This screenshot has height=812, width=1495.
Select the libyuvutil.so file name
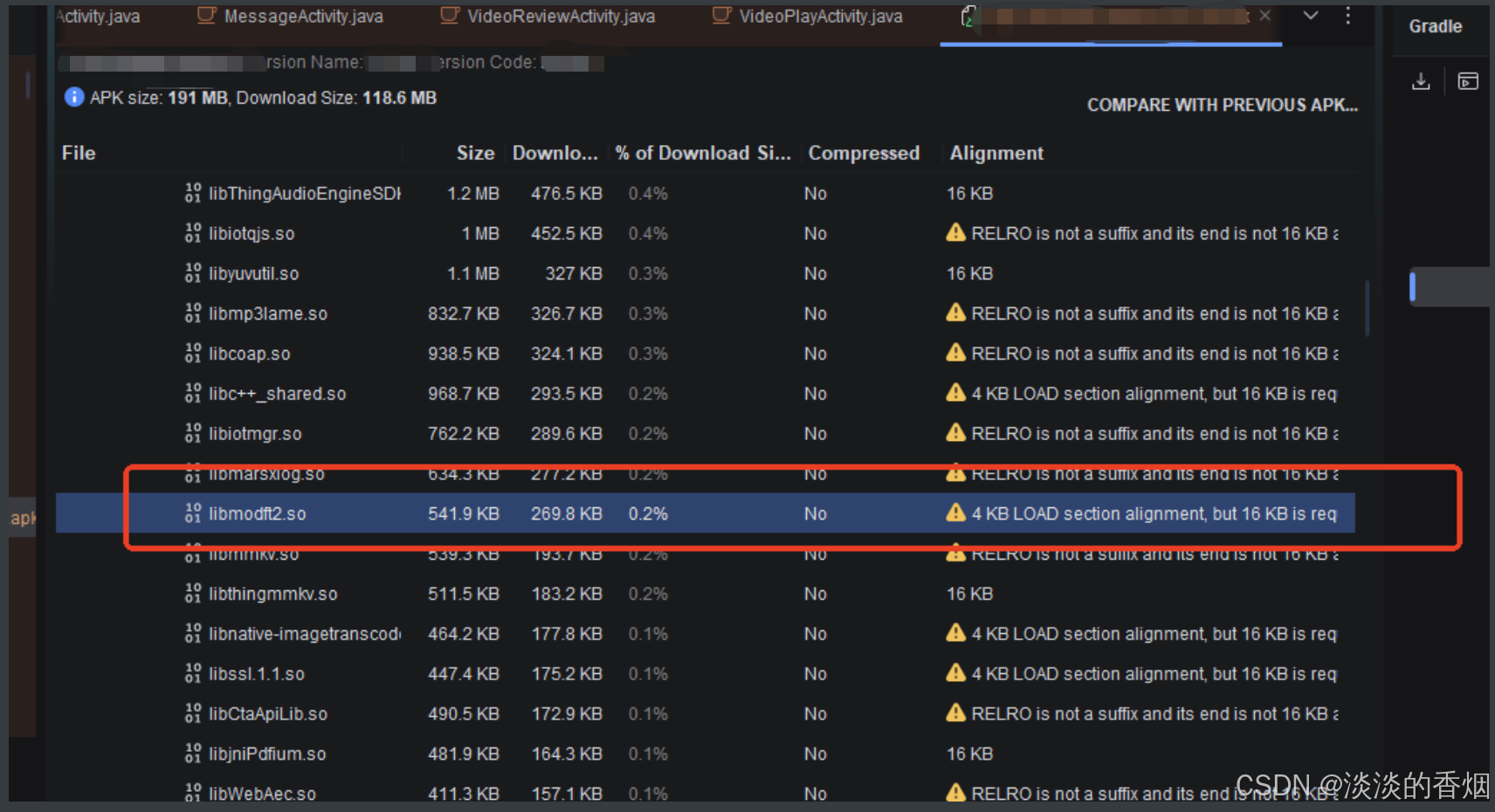253,274
